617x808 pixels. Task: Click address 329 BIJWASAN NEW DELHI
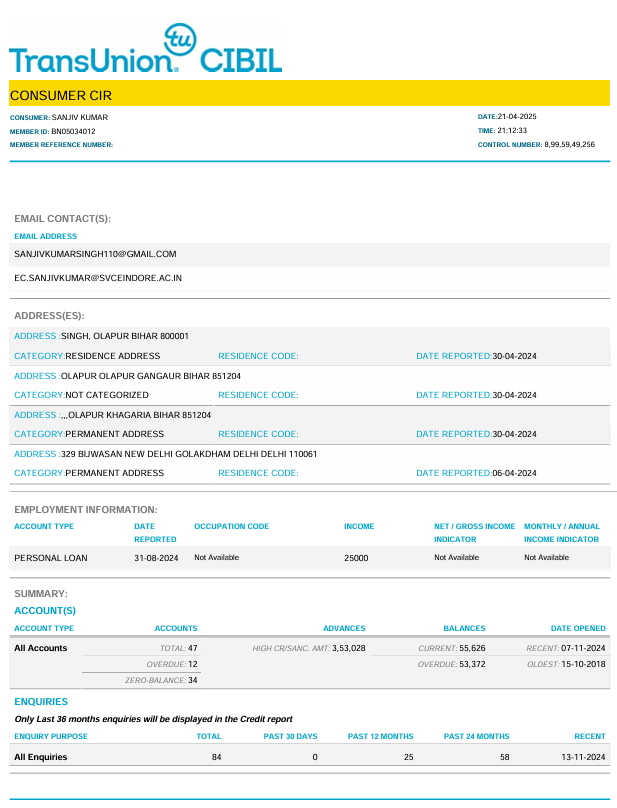pyautogui.click(x=189, y=454)
